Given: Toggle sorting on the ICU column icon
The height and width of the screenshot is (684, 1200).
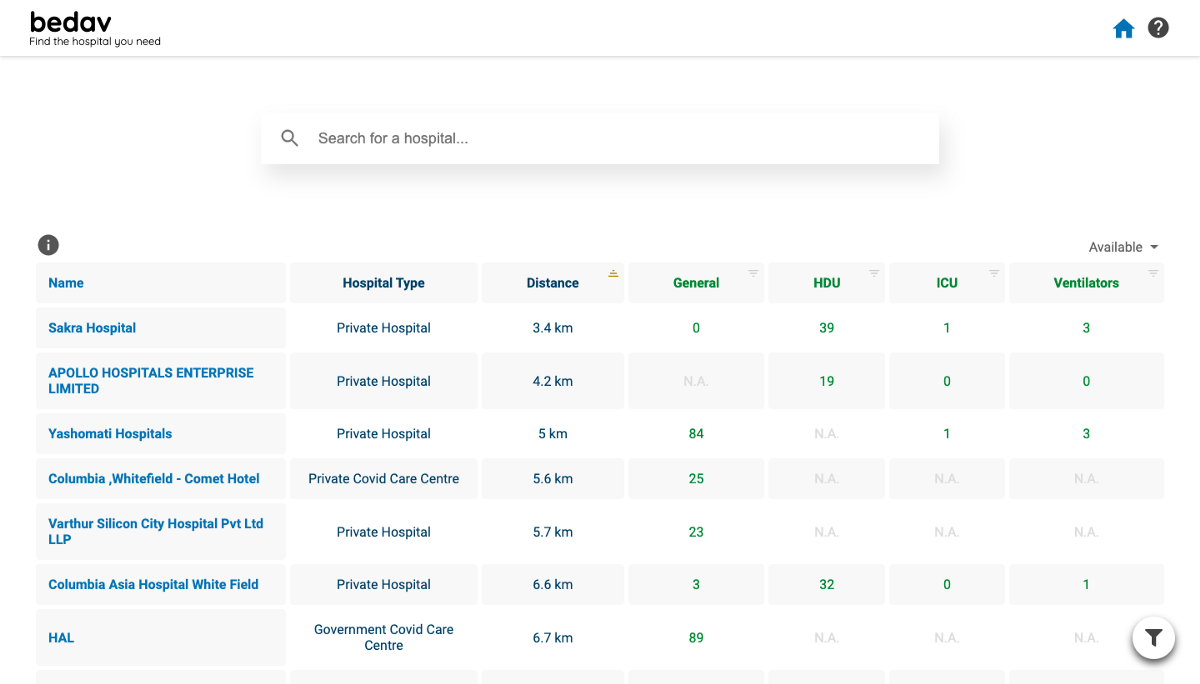Looking at the screenshot, I should (994, 273).
